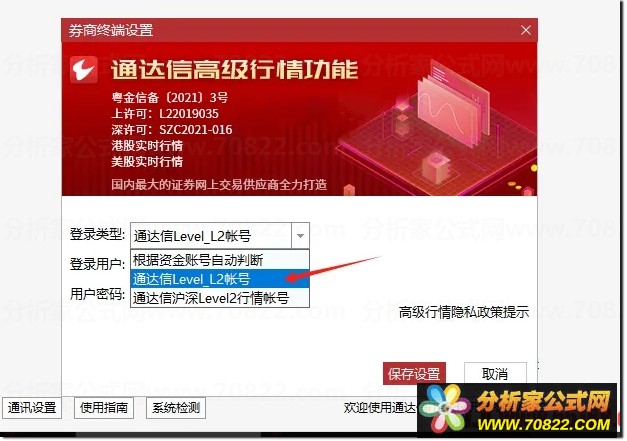This screenshot has height=441, width=627.
Task: Pick 通达信沪深Level2行情帐号 option
Action: 220,298
